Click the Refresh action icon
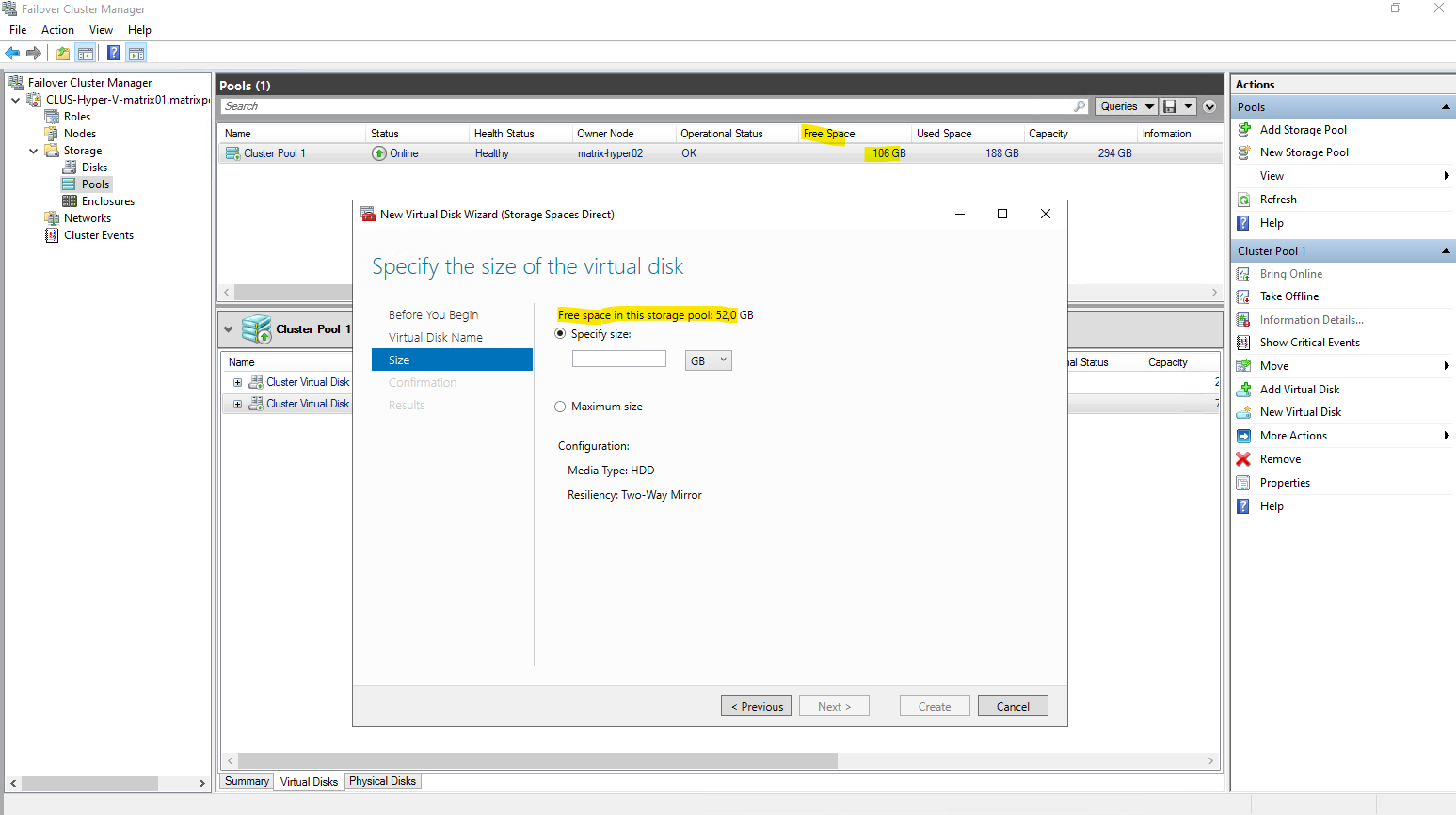The image size is (1456, 815). coord(1243,200)
